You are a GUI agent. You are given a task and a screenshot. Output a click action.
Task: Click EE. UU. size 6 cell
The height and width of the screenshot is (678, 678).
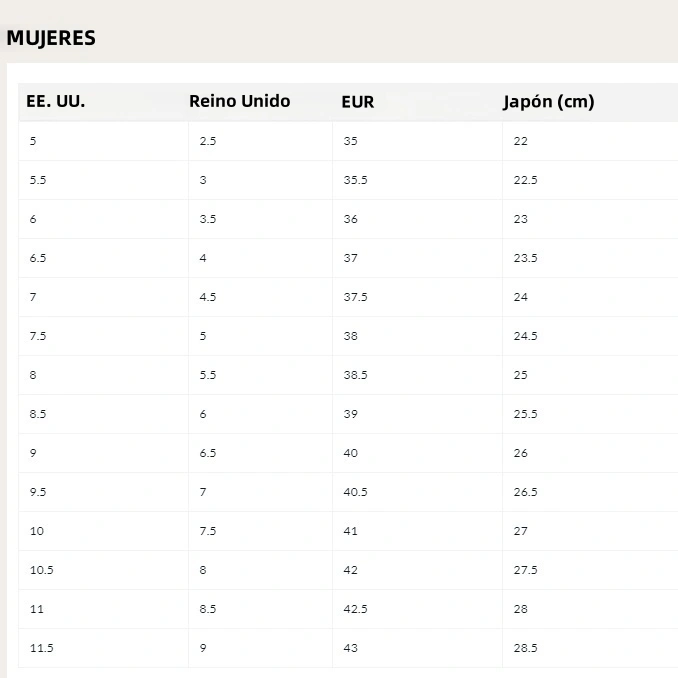pyautogui.click(x=33, y=219)
